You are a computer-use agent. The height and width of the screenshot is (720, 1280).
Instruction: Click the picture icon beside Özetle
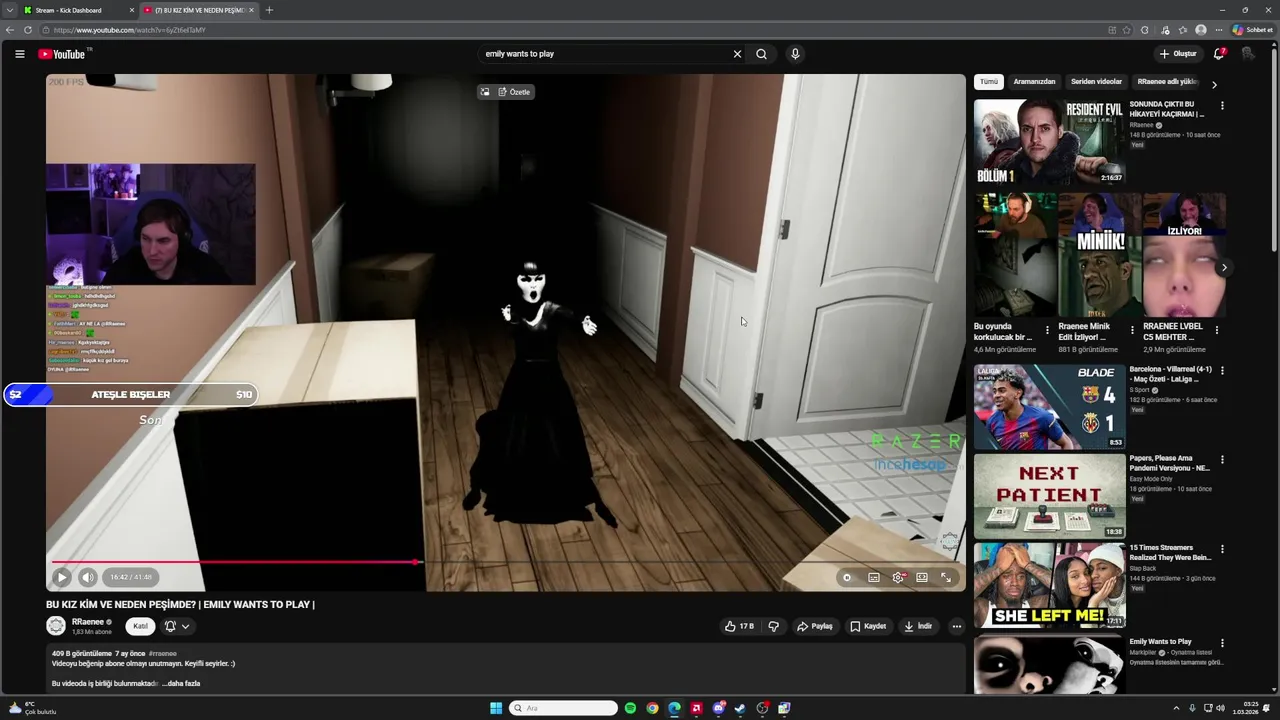(485, 92)
